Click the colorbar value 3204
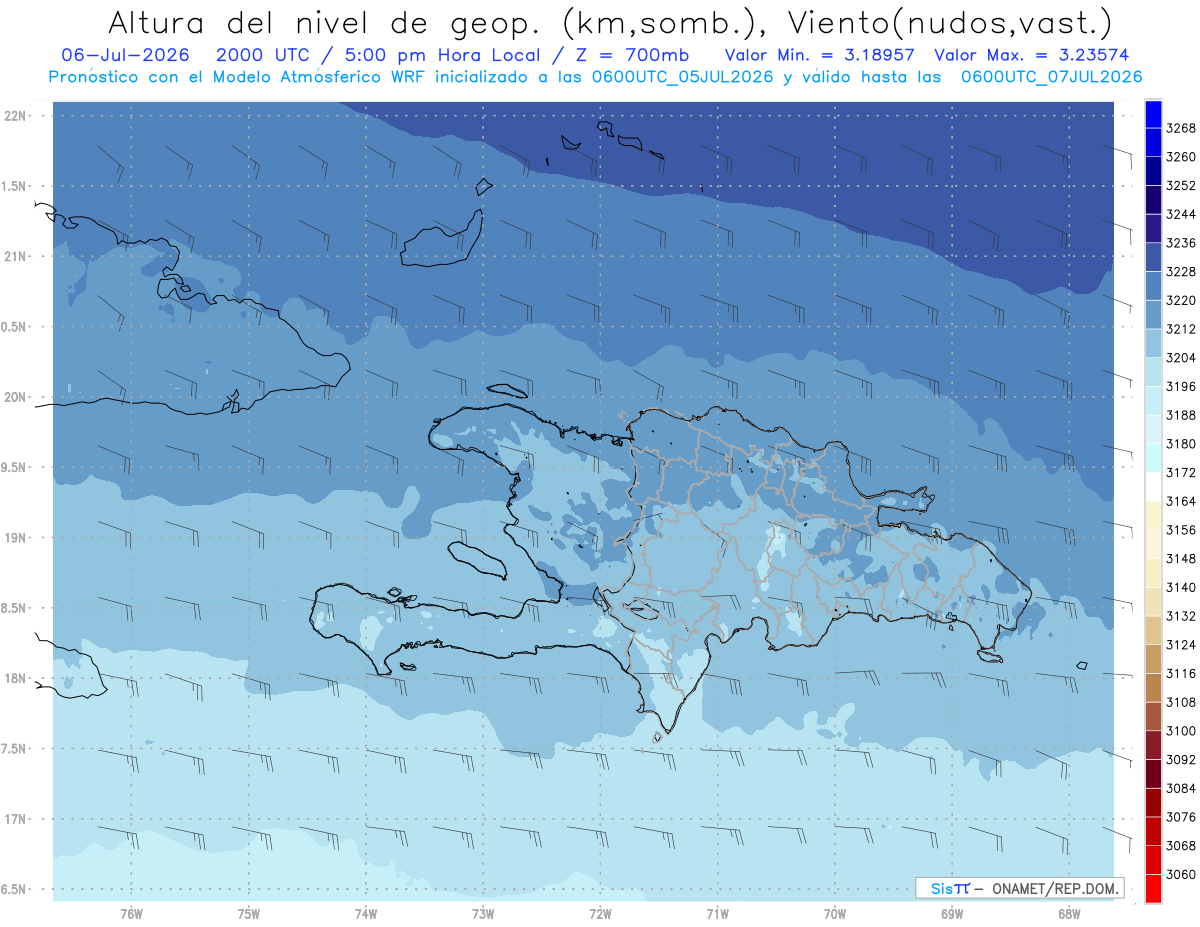The width and height of the screenshot is (1200, 927). point(1181,358)
